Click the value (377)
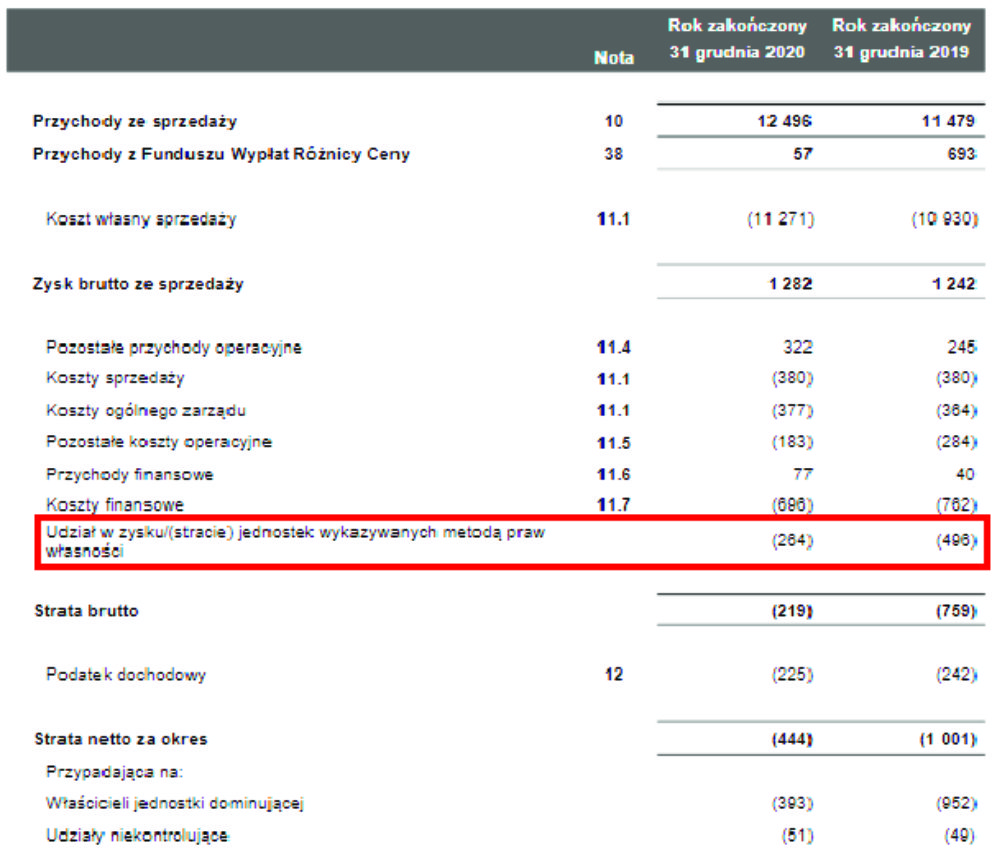This screenshot has height=852, width=995. 793,410
